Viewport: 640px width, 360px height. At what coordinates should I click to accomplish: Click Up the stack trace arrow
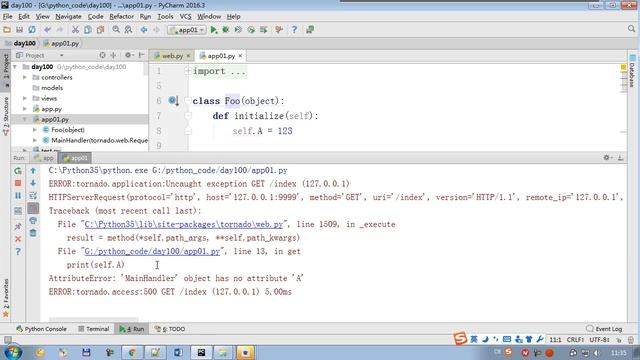33,171
